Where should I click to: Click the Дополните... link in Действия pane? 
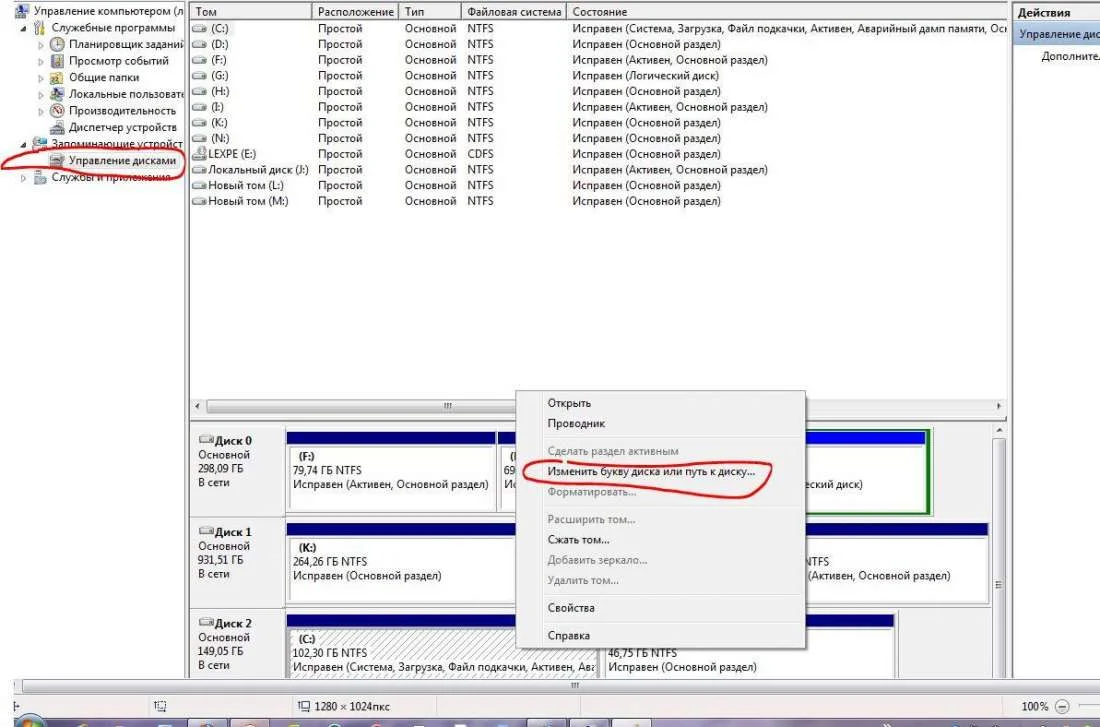(x=1070, y=56)
